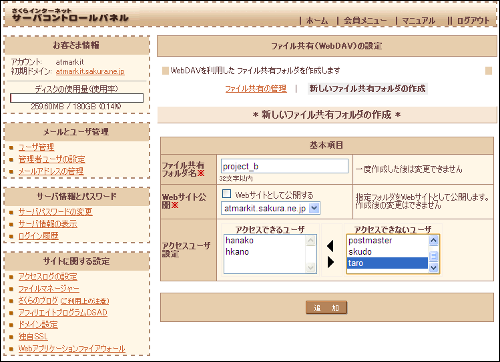Open the メールアドレスの管理 link

tap(51, 171)
